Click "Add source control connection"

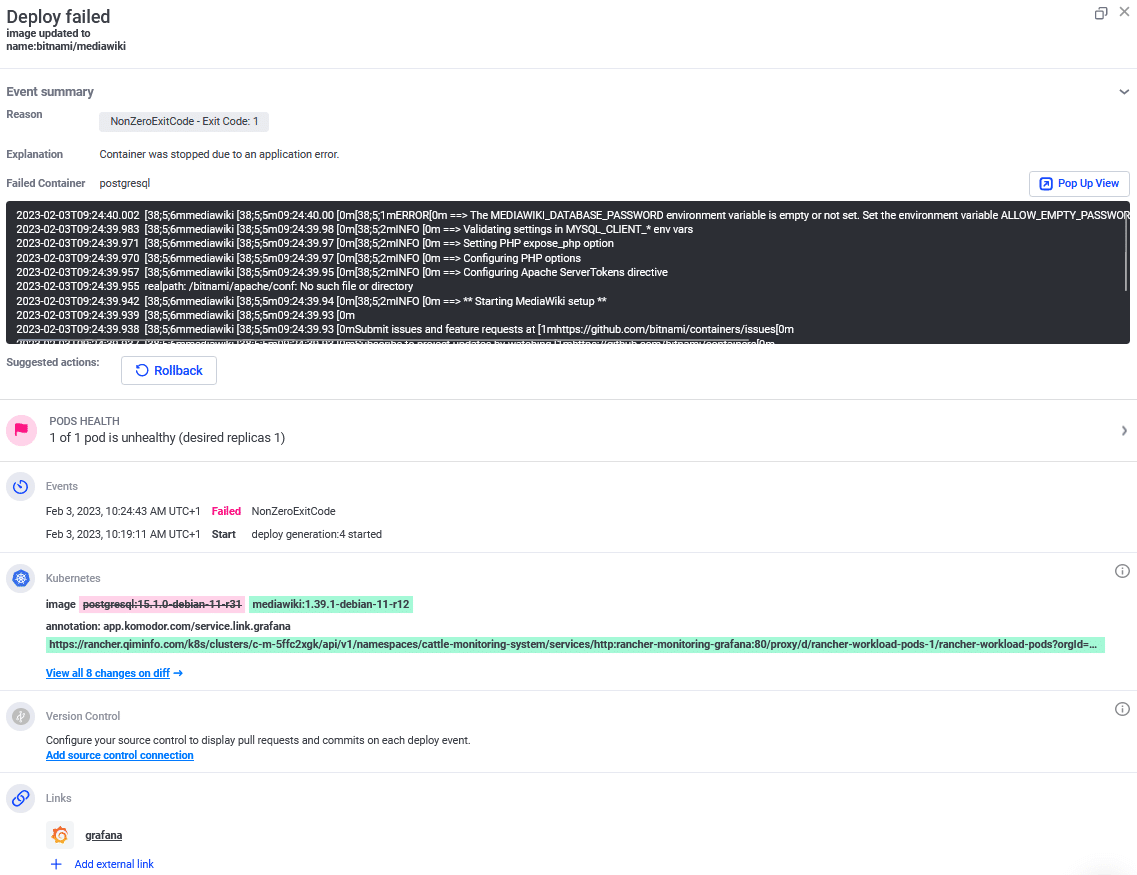[x=119, y=755]
